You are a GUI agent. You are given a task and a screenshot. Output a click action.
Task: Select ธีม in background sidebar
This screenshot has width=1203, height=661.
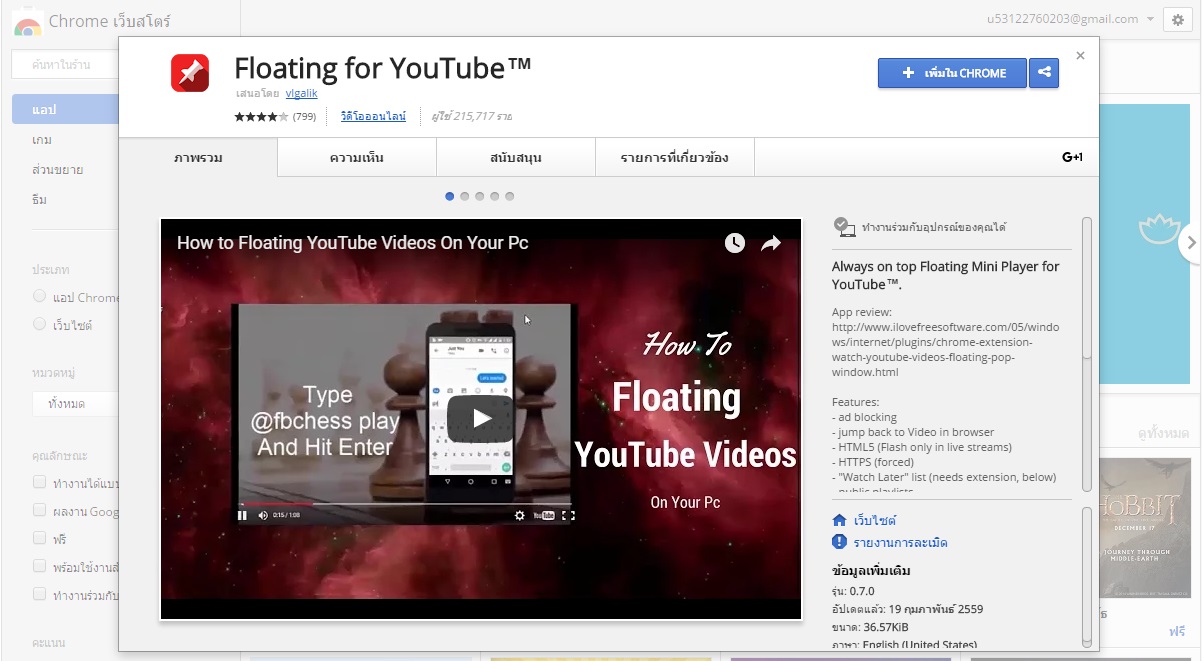tap(40, 199)
